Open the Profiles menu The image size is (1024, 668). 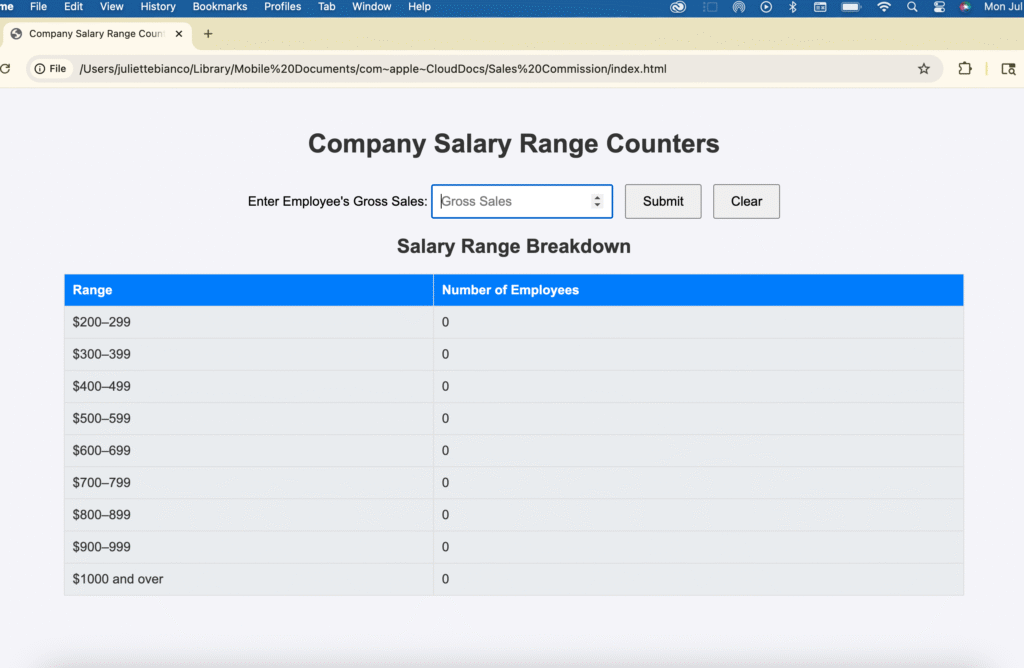(x=282, y=7)
